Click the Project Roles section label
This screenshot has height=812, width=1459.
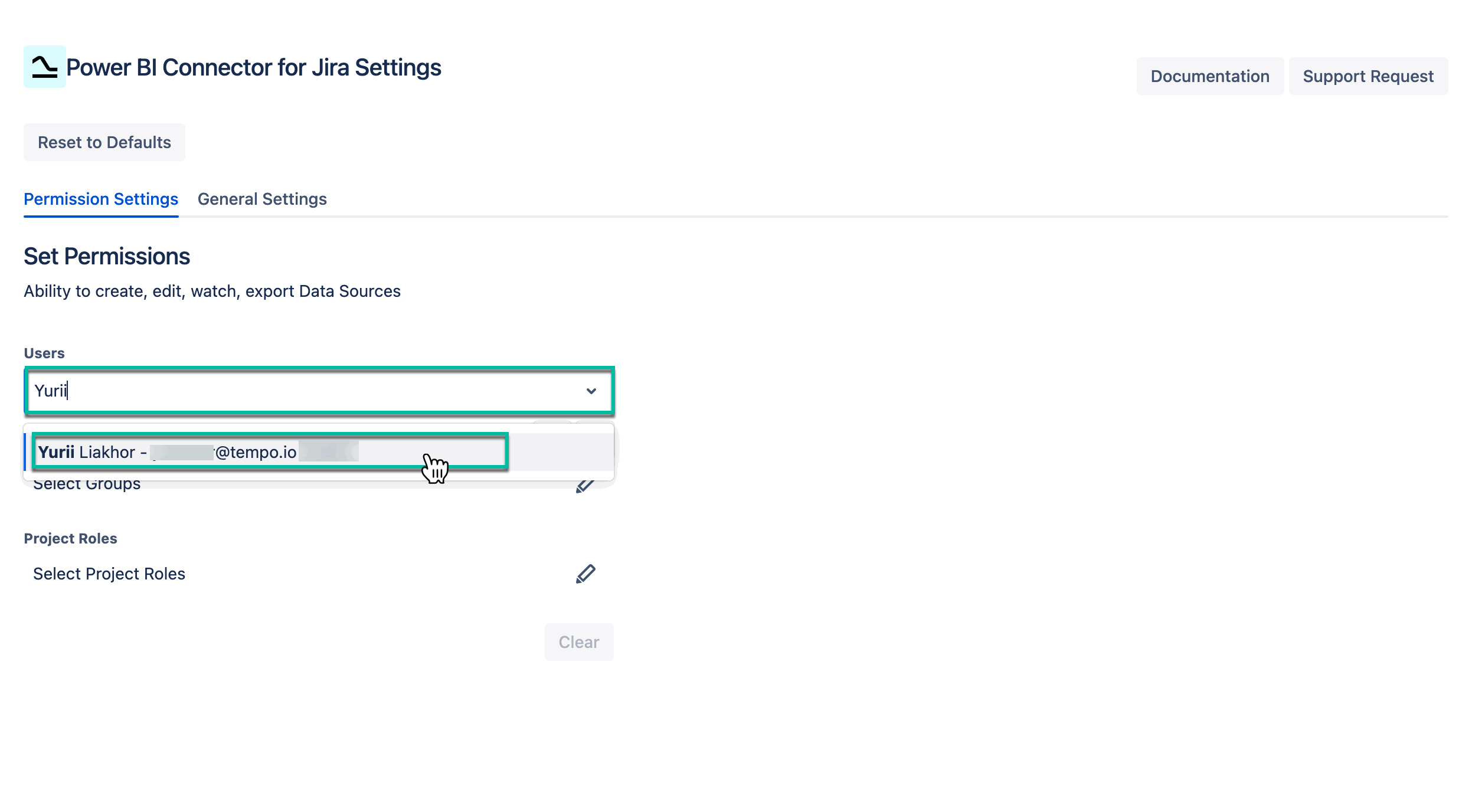[x=70, y=538]
